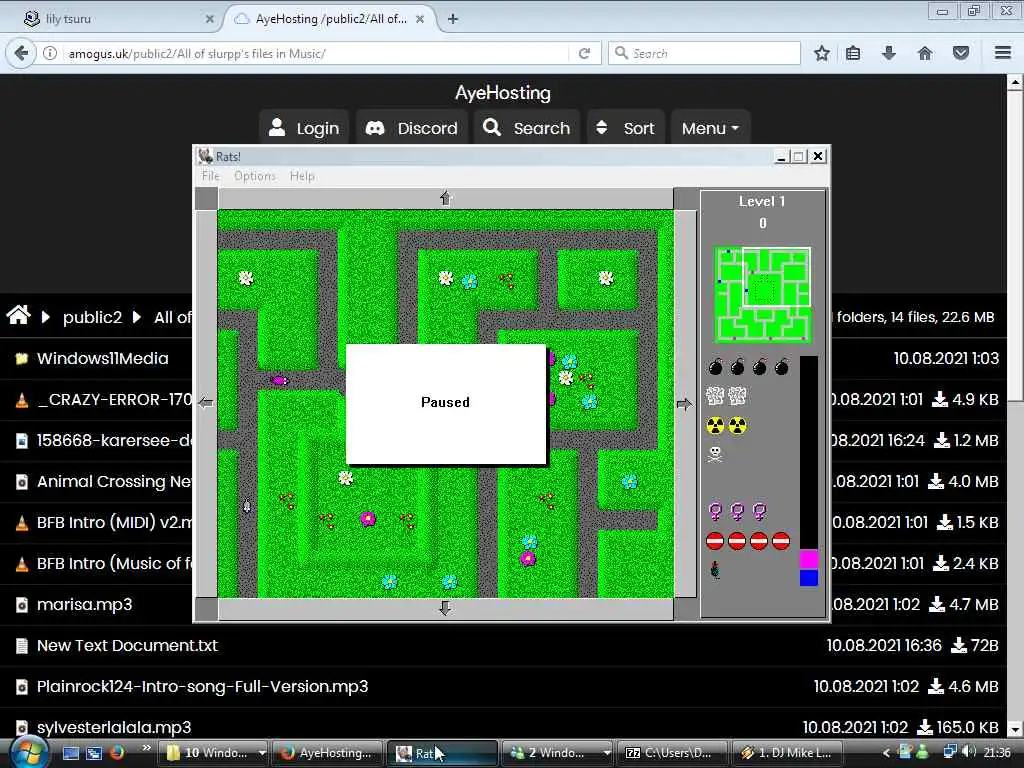Screen dimensions: 1024x768
Task: Open the AyeHosting Menu dropdown
Action: [710, 128]
